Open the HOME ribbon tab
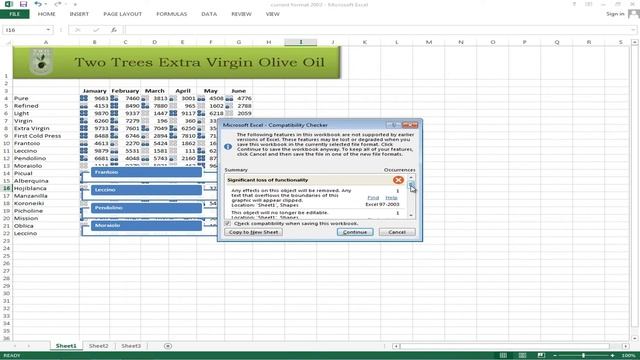 (47, 14)
